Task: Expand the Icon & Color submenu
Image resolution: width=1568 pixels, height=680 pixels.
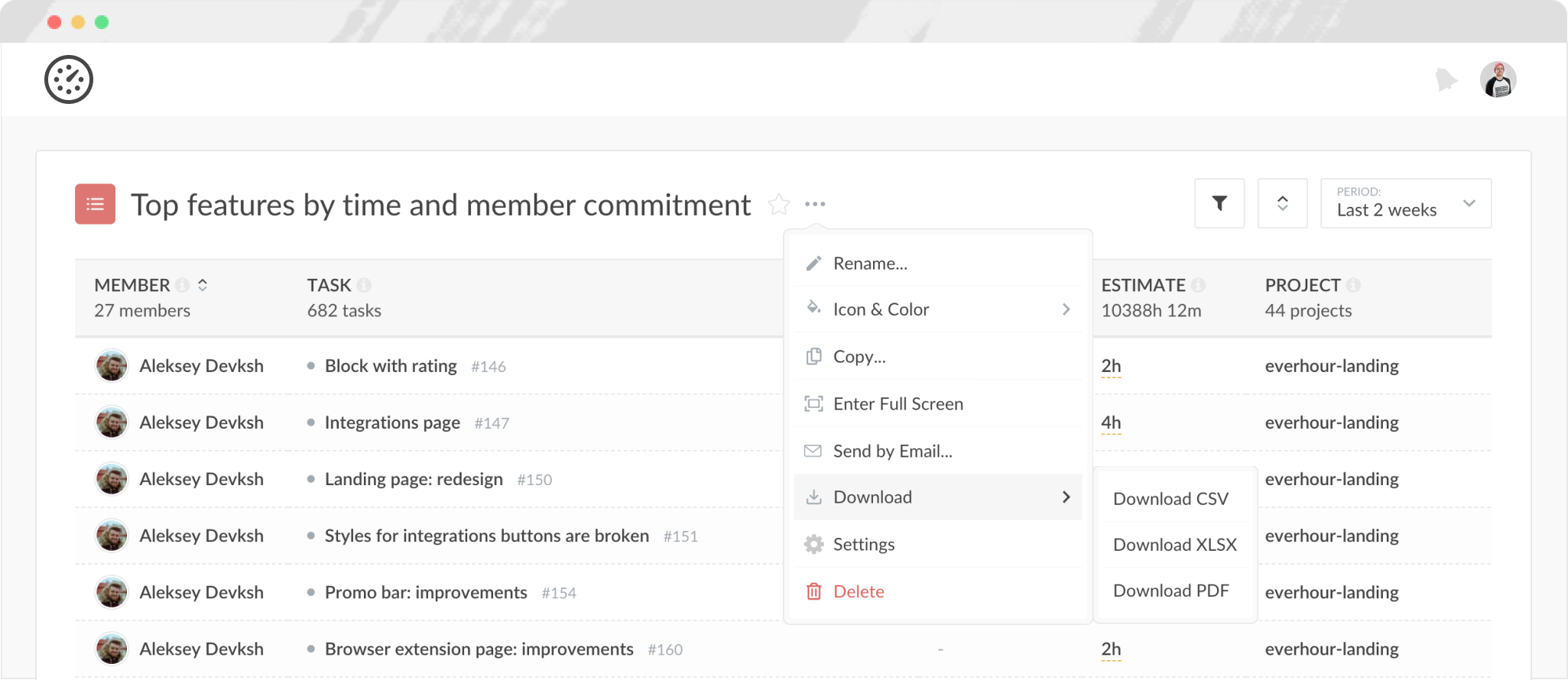Action: (938, 309)
